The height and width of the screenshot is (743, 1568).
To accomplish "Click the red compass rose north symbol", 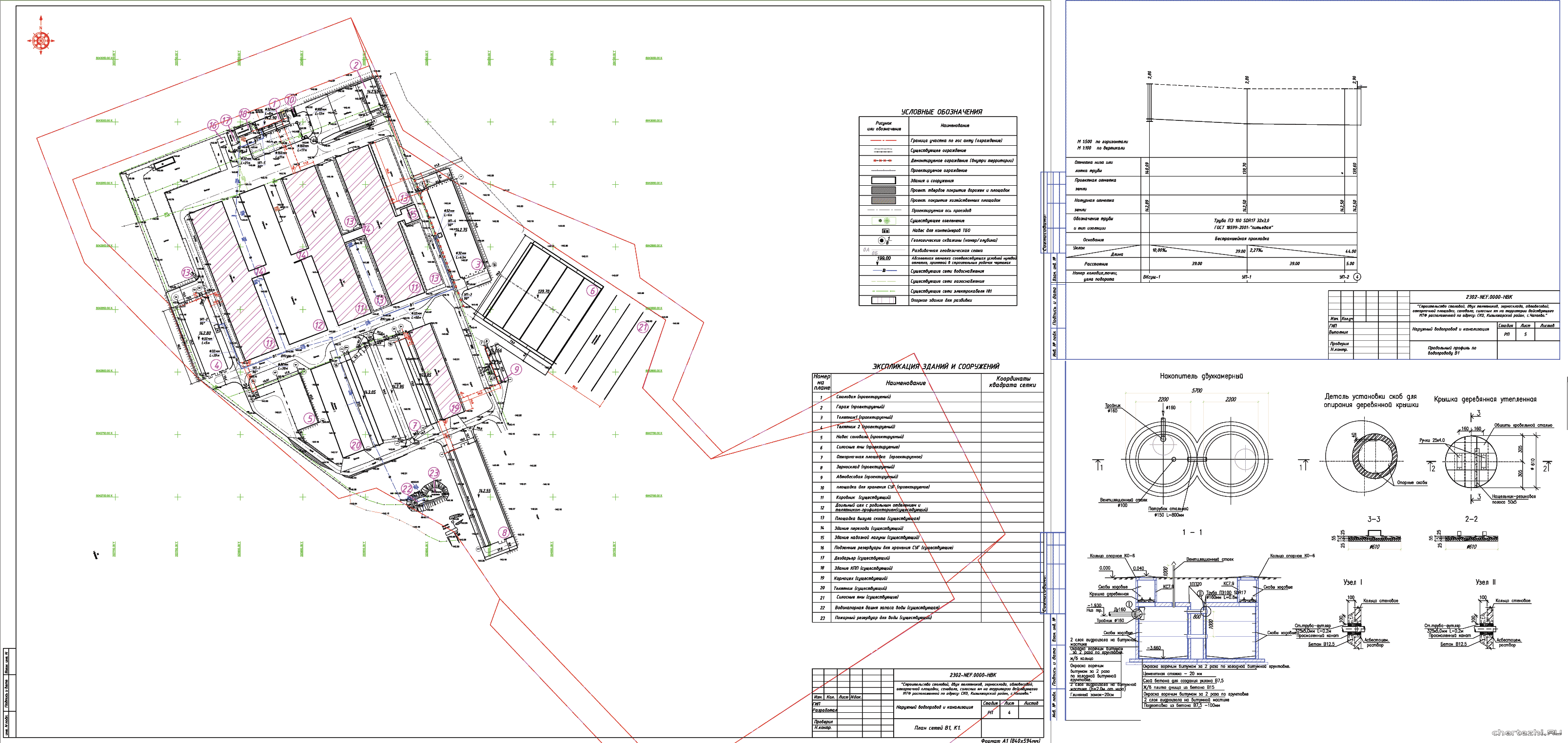I will (41, 41).
